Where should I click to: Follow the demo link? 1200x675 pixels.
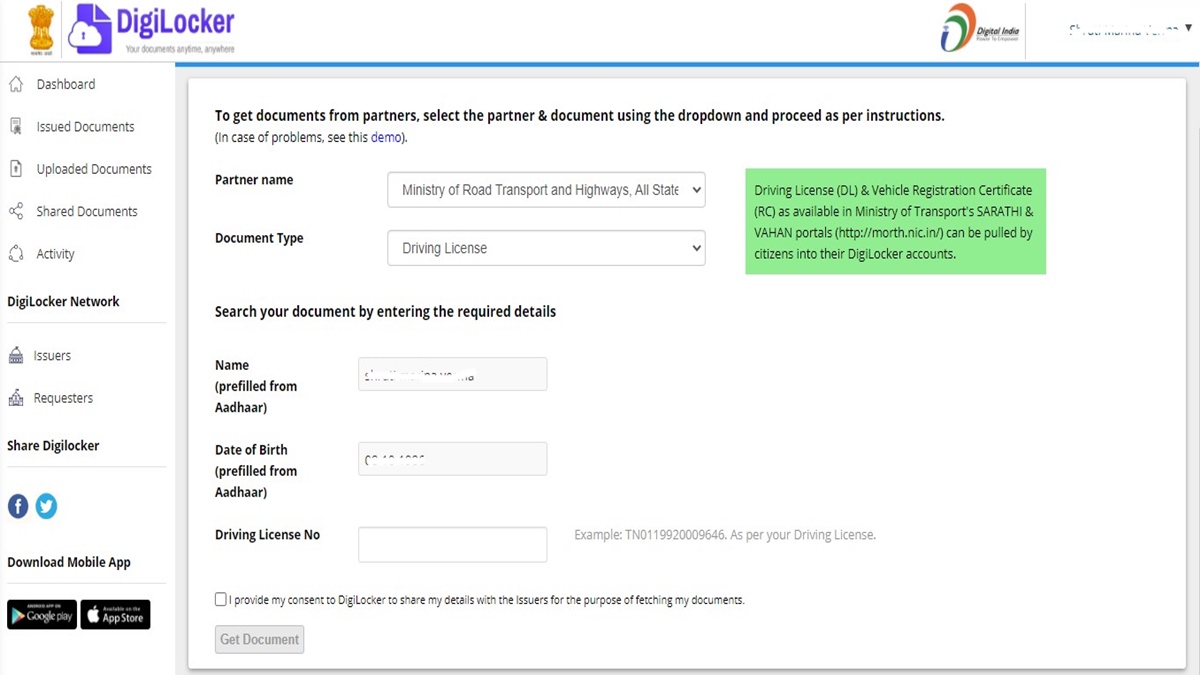coord(386,137)
